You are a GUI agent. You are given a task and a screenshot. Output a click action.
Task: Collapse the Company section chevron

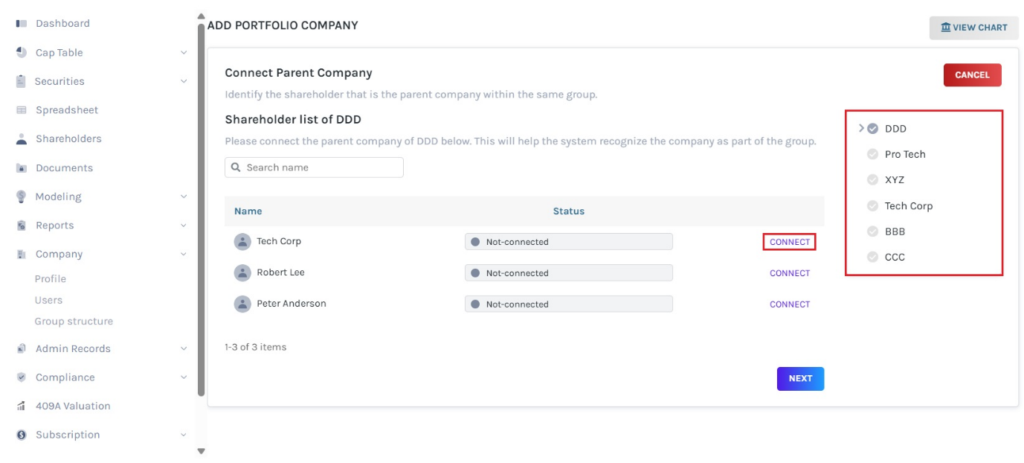pos(183,255)
